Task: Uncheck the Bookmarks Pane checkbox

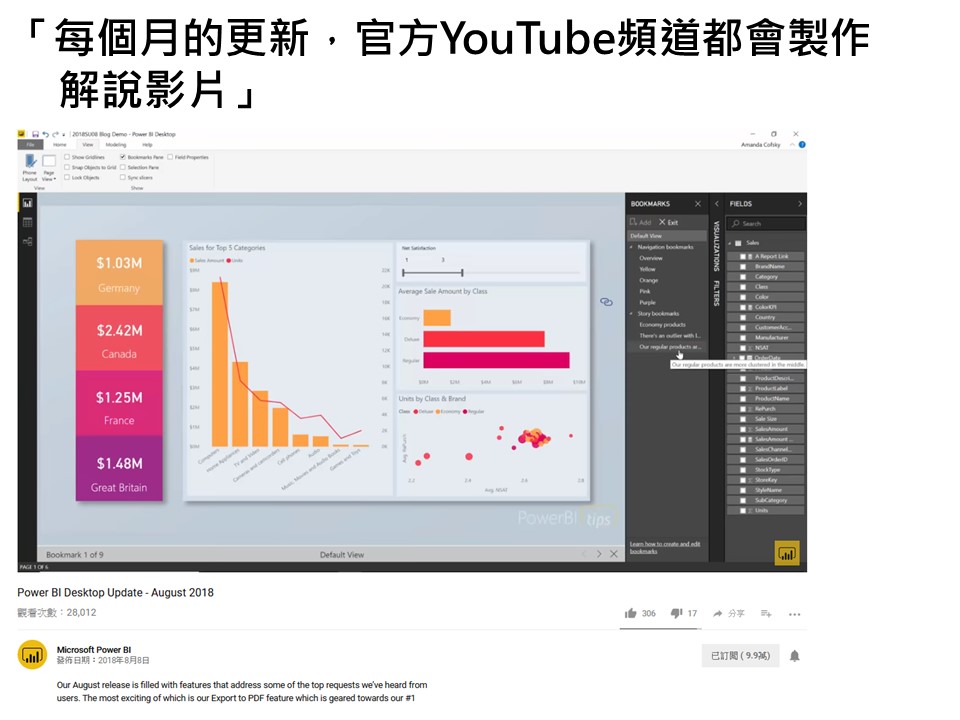Action: 123,157
